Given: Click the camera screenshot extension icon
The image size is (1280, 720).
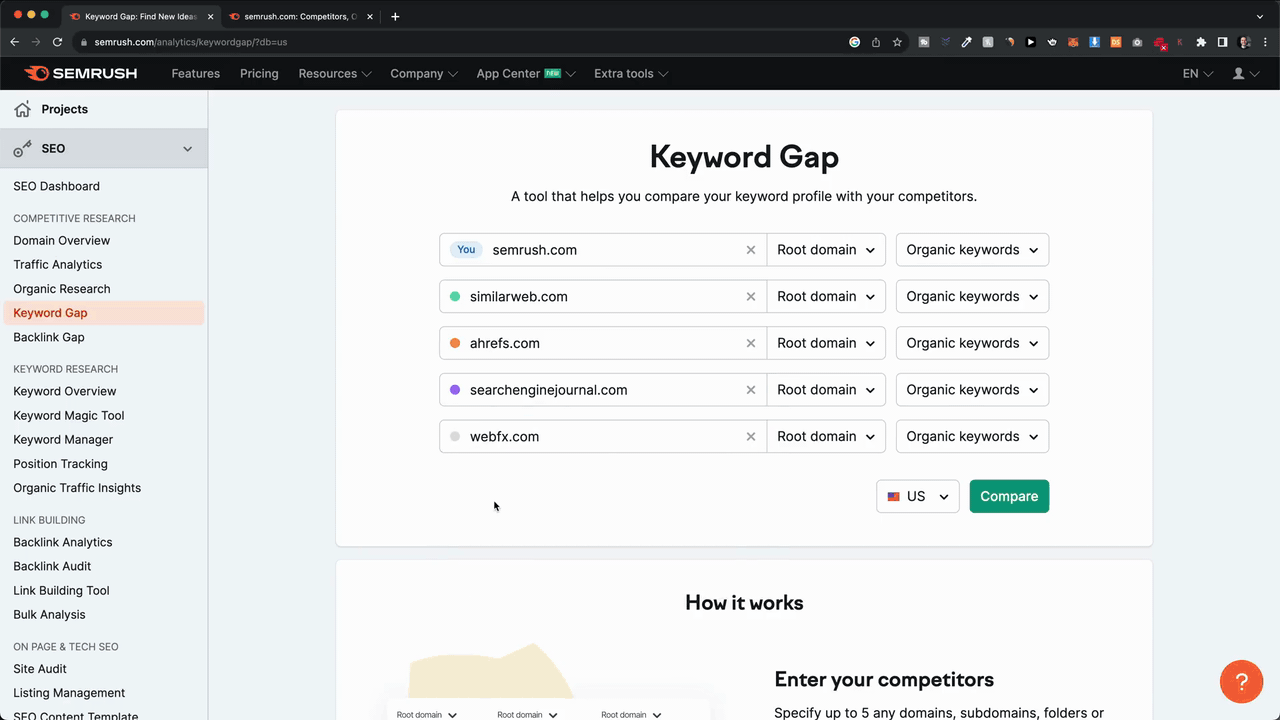Looking at the screenshot, I should [x=1137, y=42].
